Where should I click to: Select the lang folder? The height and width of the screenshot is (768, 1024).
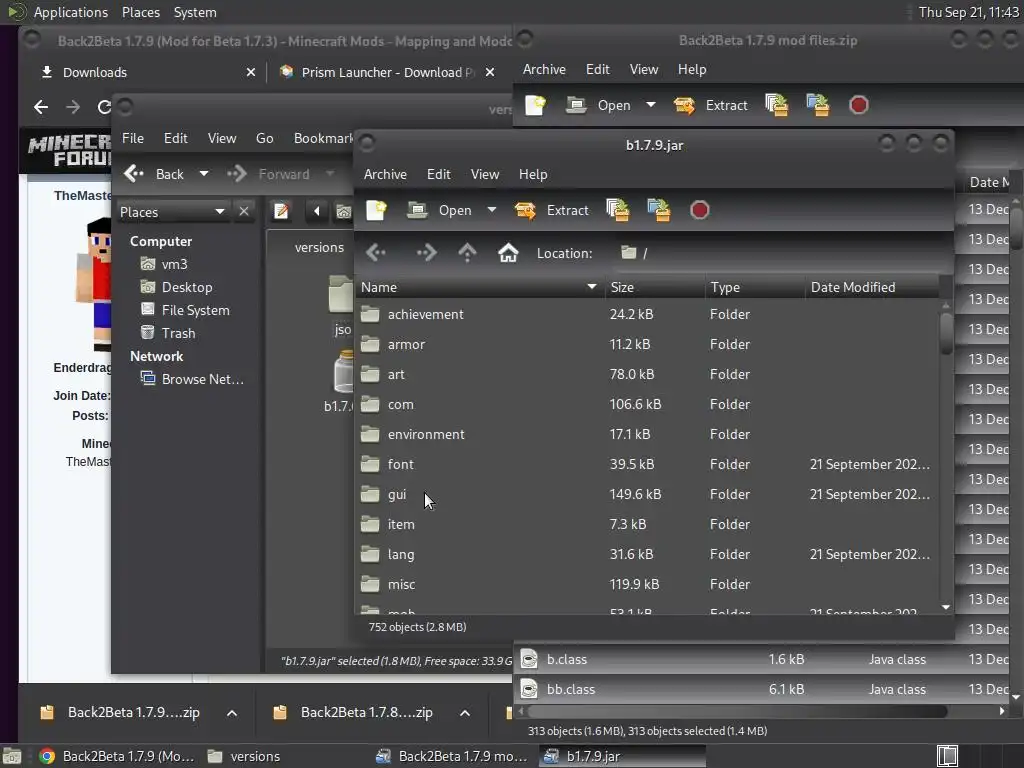tap(647, 554)
